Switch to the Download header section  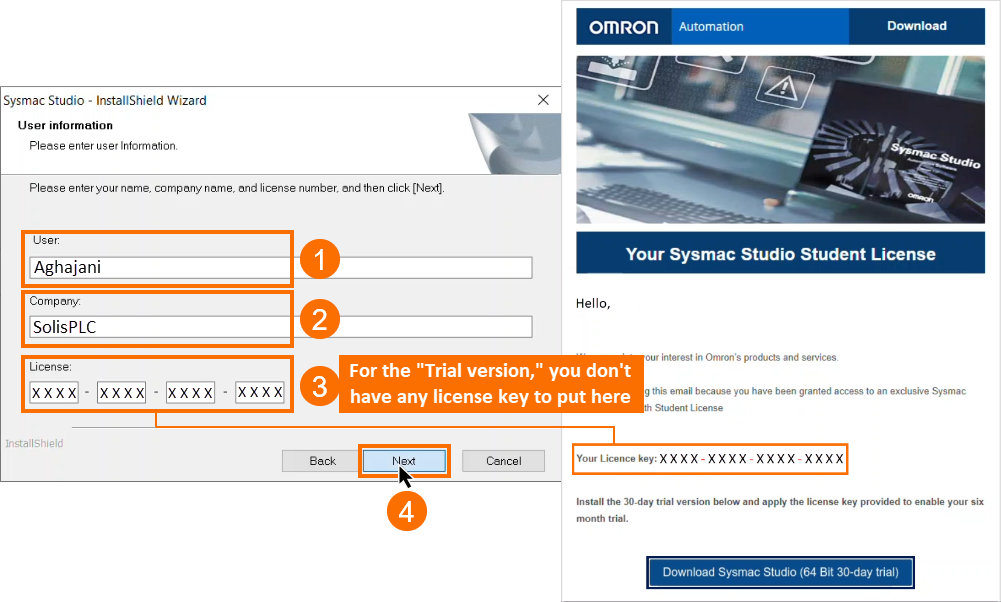coord(916,26)
